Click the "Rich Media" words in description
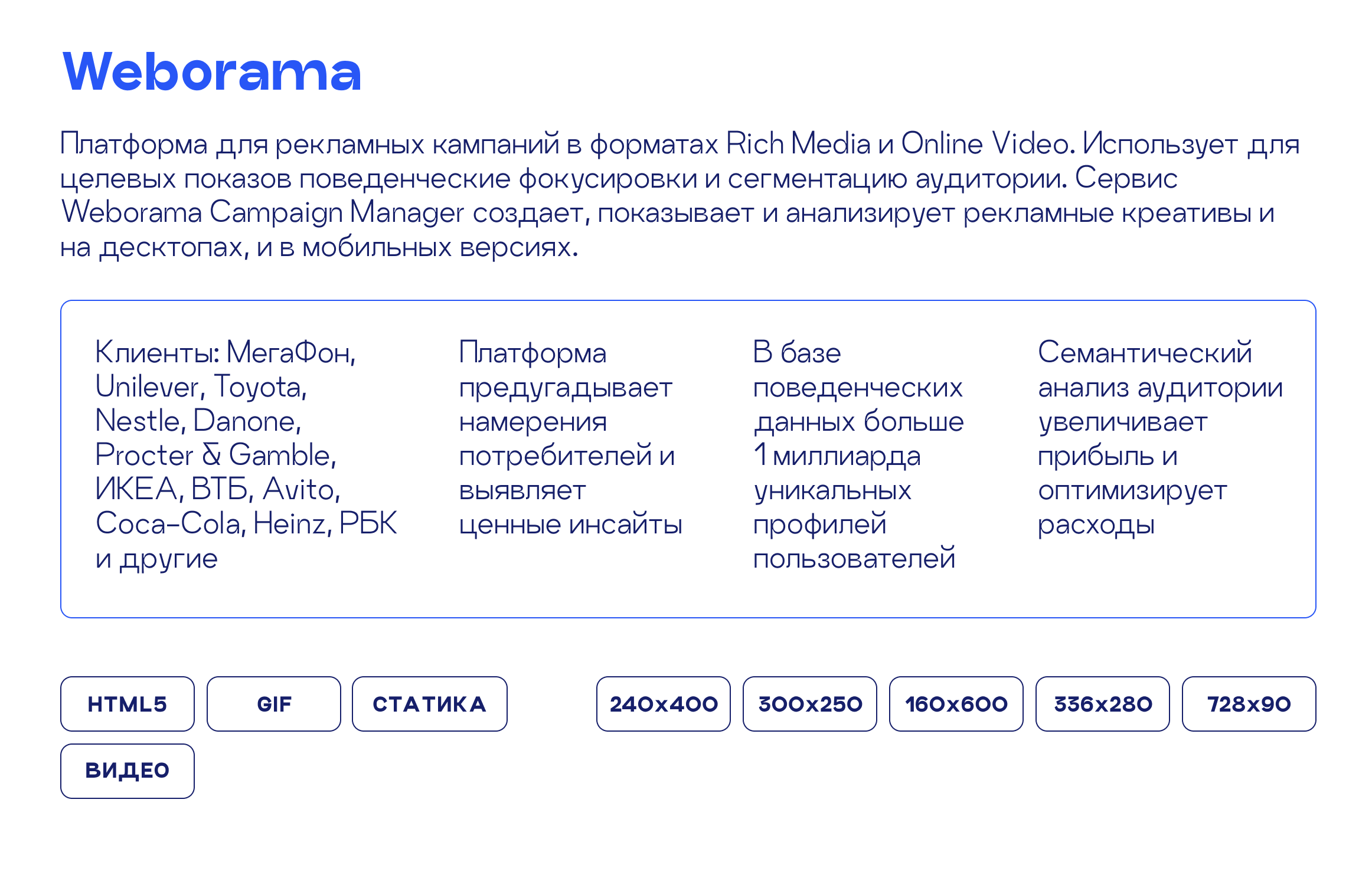 (x=798, y=144)
